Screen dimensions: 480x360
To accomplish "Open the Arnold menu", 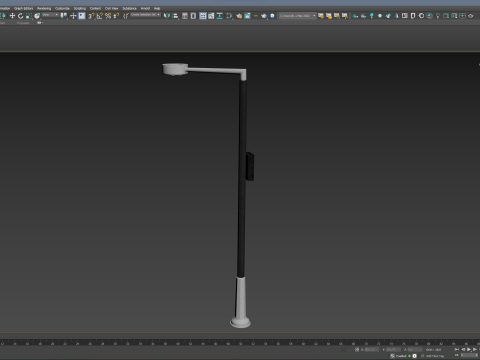I will [145, 8].
